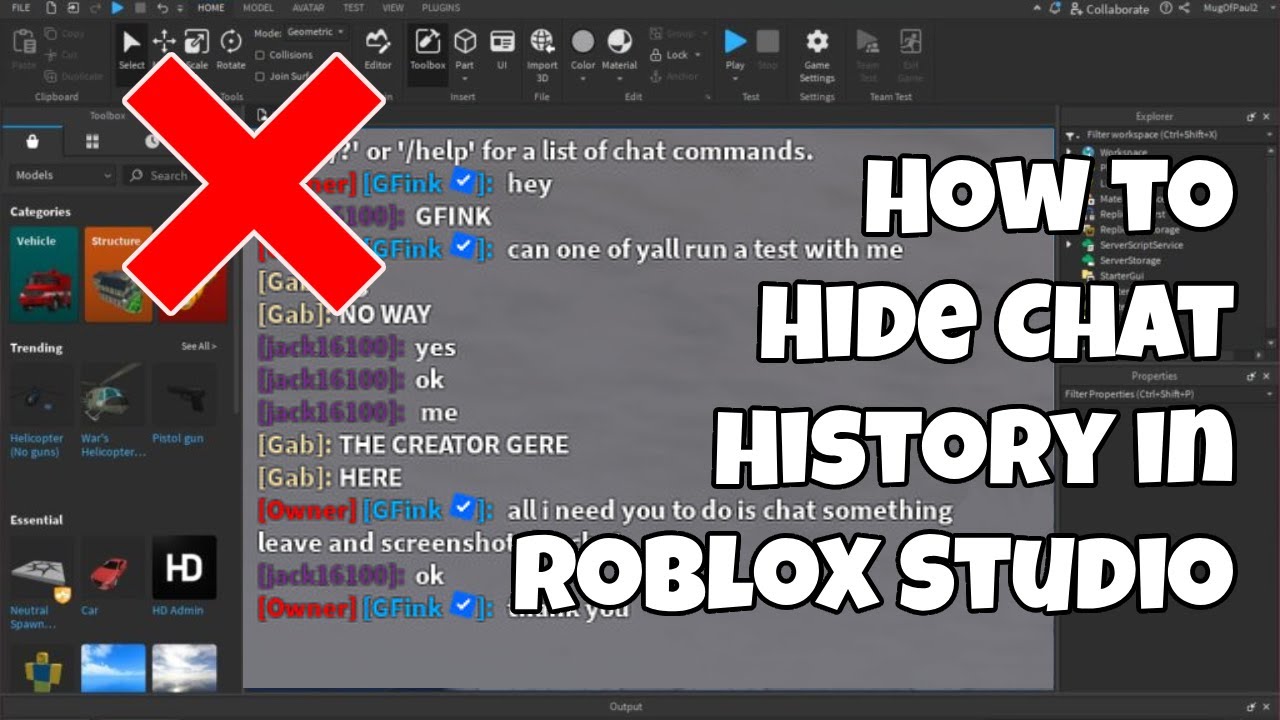Select the Select arrow tool

tap(131, 49)
